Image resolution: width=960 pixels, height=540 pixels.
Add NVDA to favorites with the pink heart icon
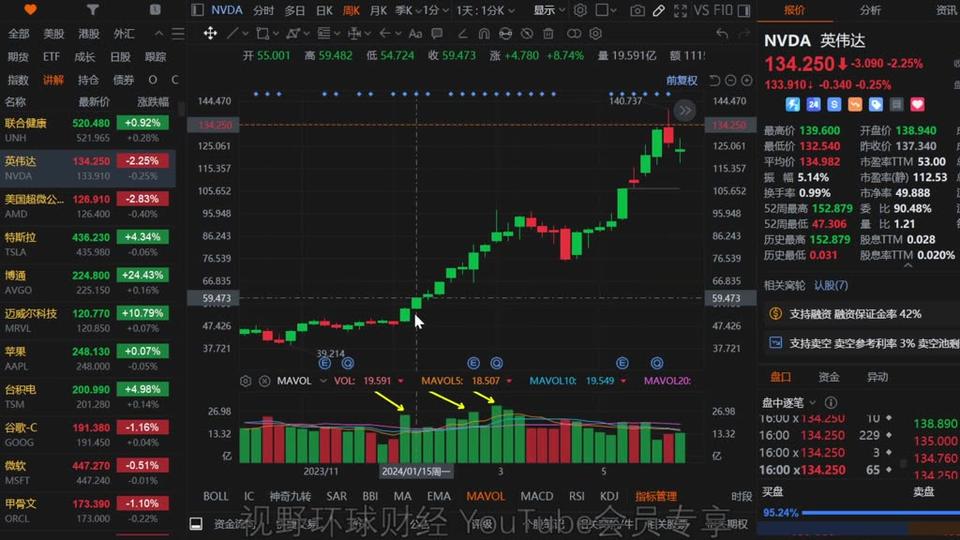917,105
